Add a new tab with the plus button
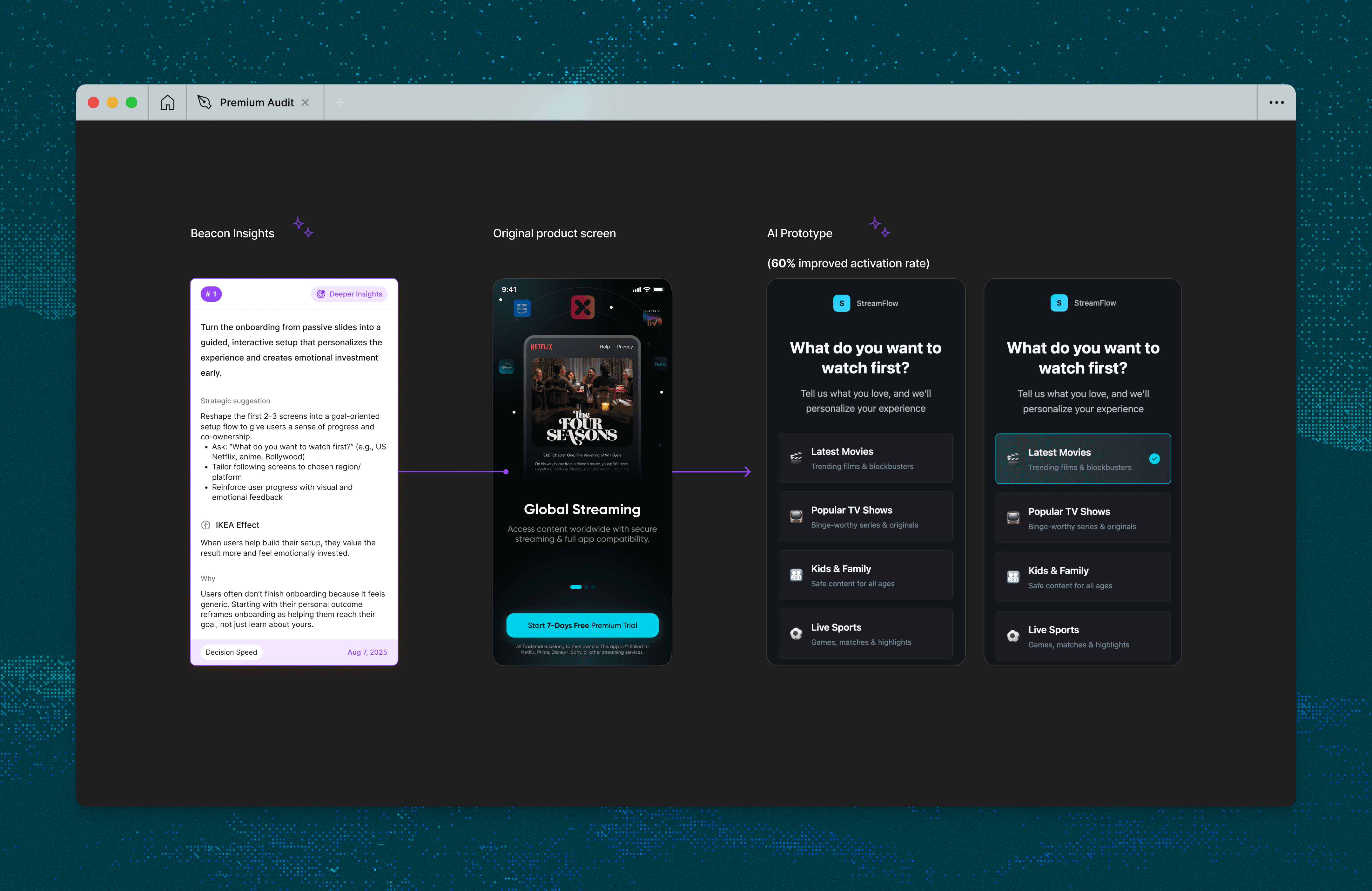Viewport: 1372px width, 891px height. pos(340,103)
